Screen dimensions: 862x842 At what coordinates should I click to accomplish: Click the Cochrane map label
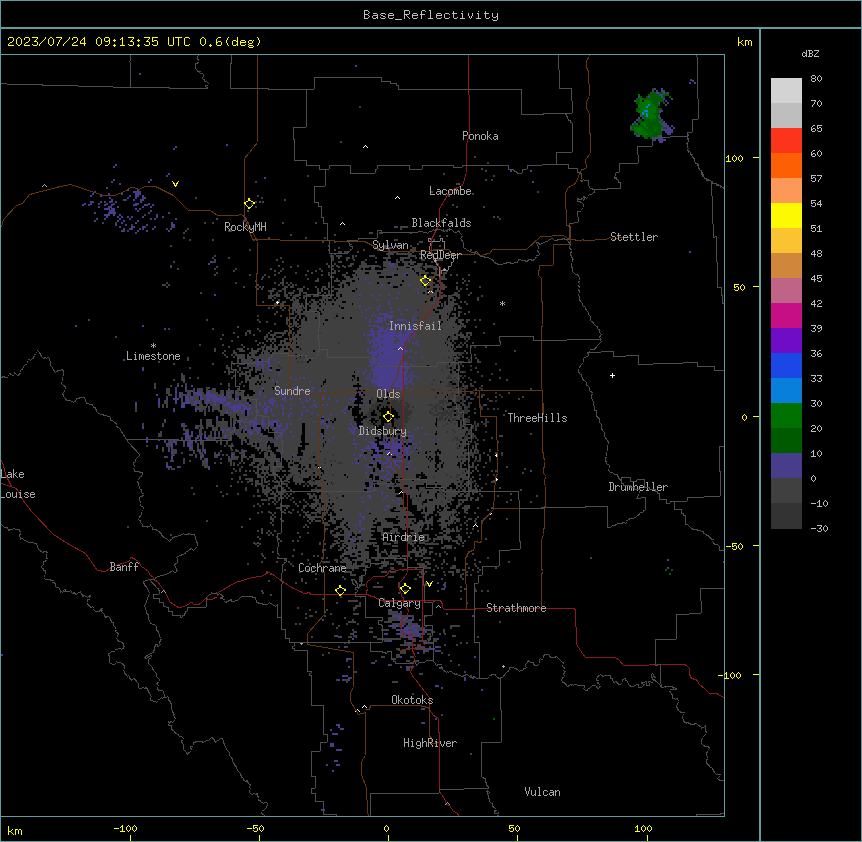click(322, 568)
